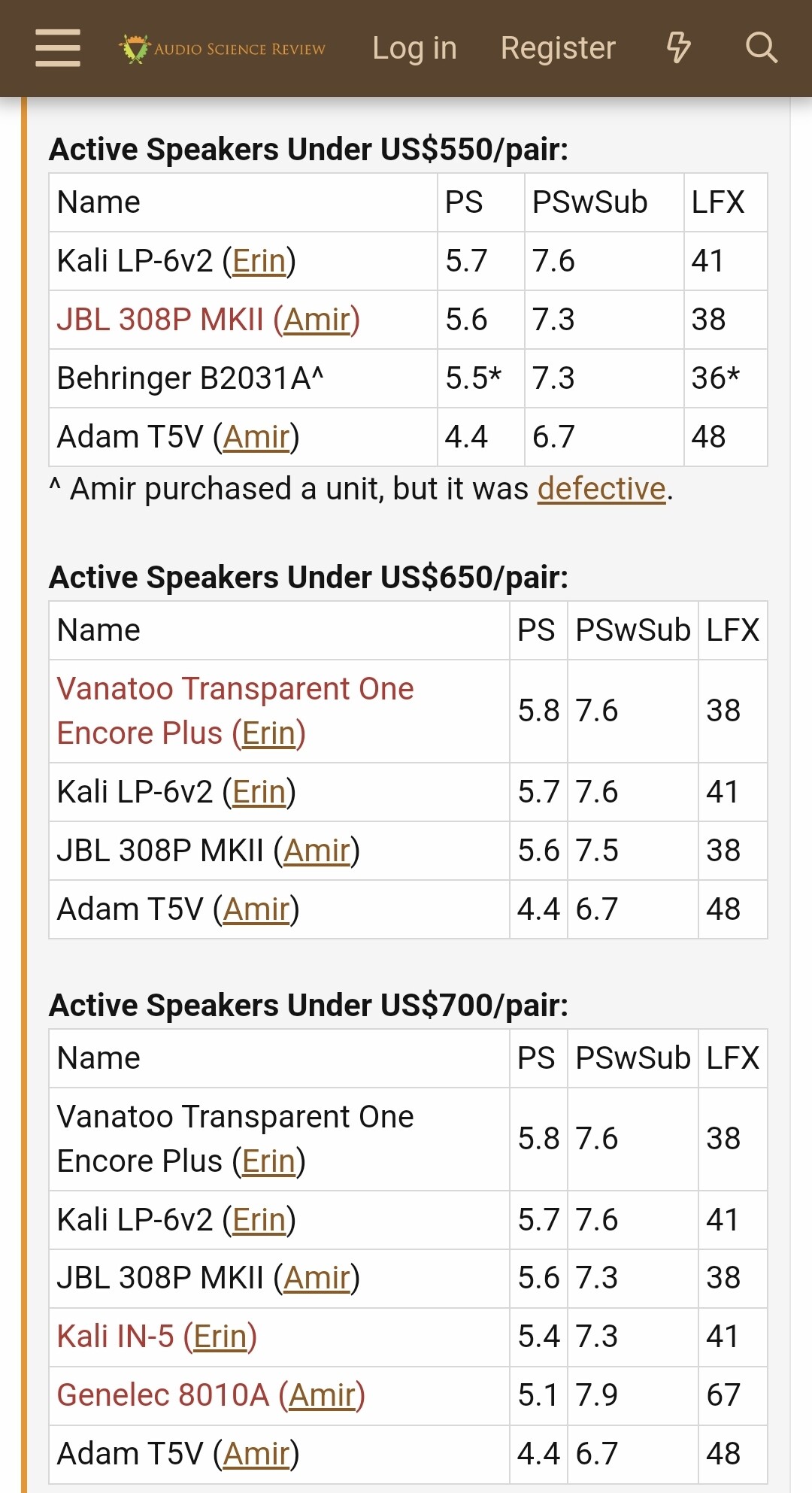Open Amir's JBL 308P MKII review under US$550
Viewport: 812px width, 1493px height.
click(x=317, y=320)
